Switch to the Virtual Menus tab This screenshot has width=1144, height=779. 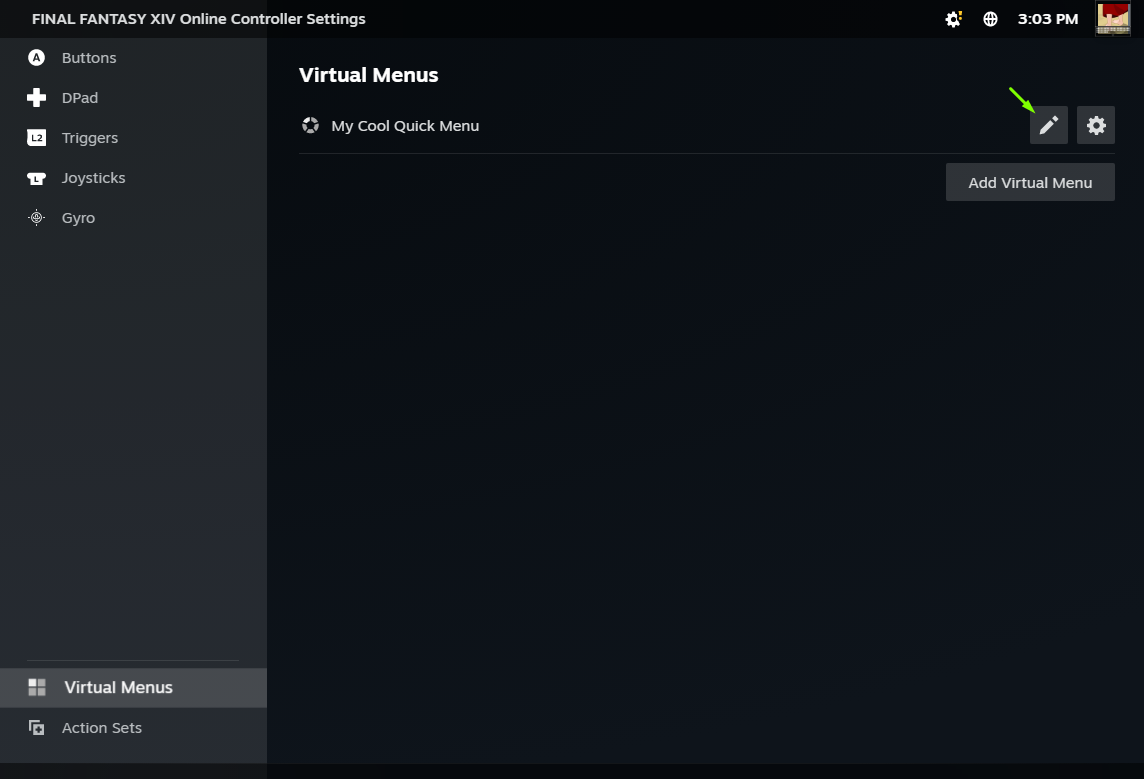118,688
